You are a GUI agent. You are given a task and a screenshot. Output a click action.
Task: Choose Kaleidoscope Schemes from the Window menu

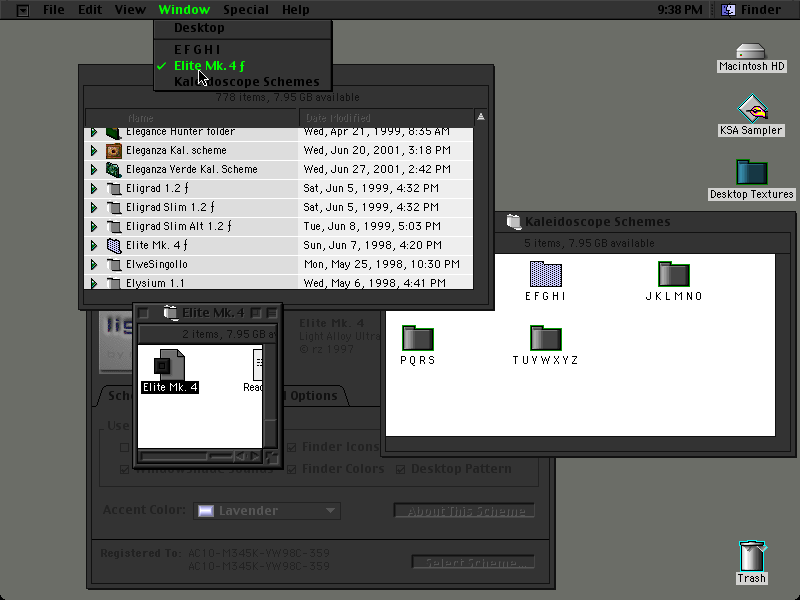(243, 82)
